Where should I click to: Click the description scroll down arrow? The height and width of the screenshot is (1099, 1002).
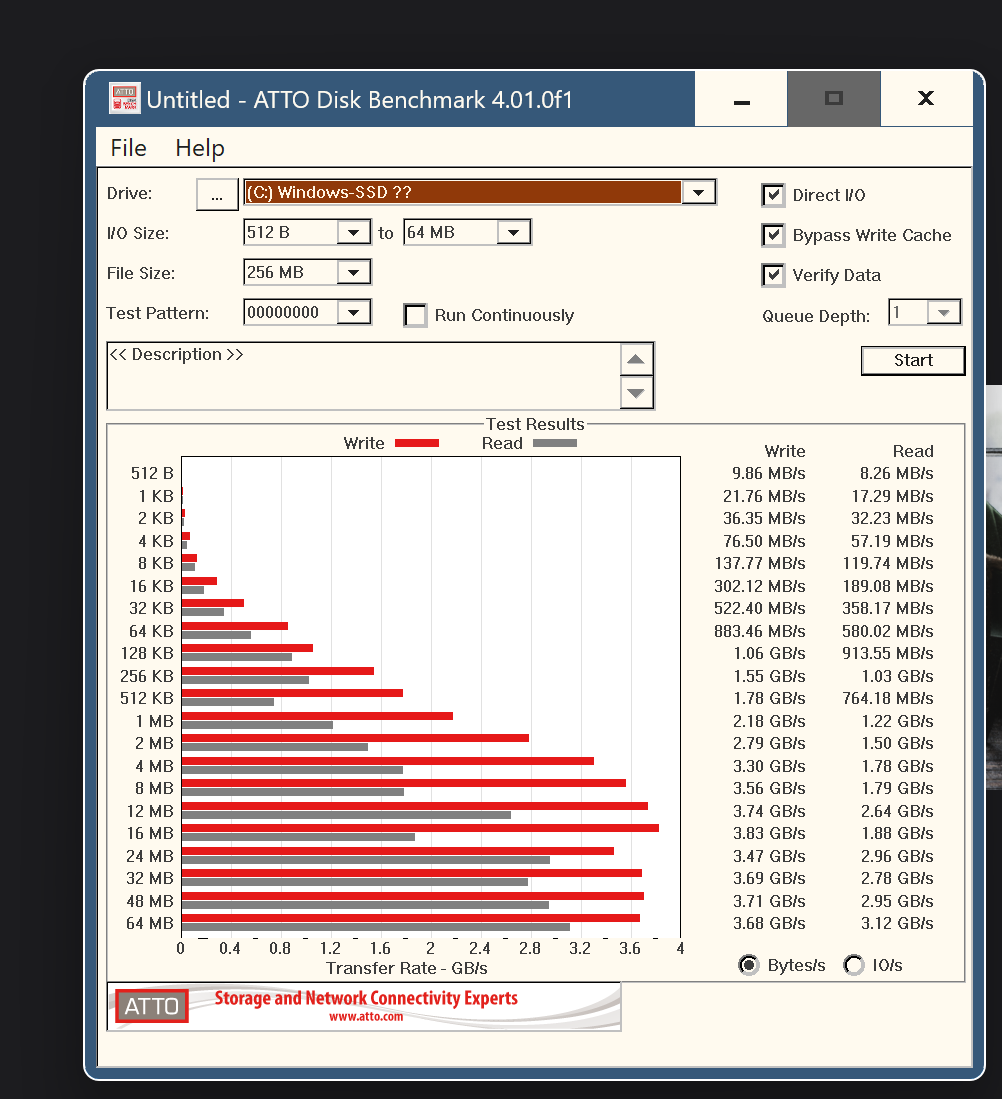point(636,392)
